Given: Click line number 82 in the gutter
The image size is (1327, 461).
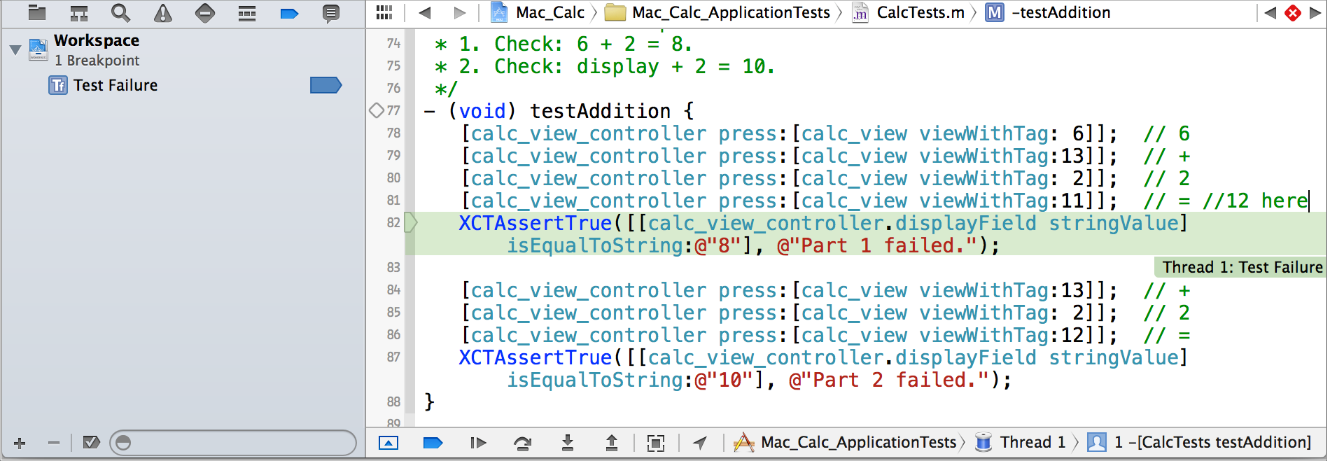Looking at the screenshot, I should coord(392,223).
